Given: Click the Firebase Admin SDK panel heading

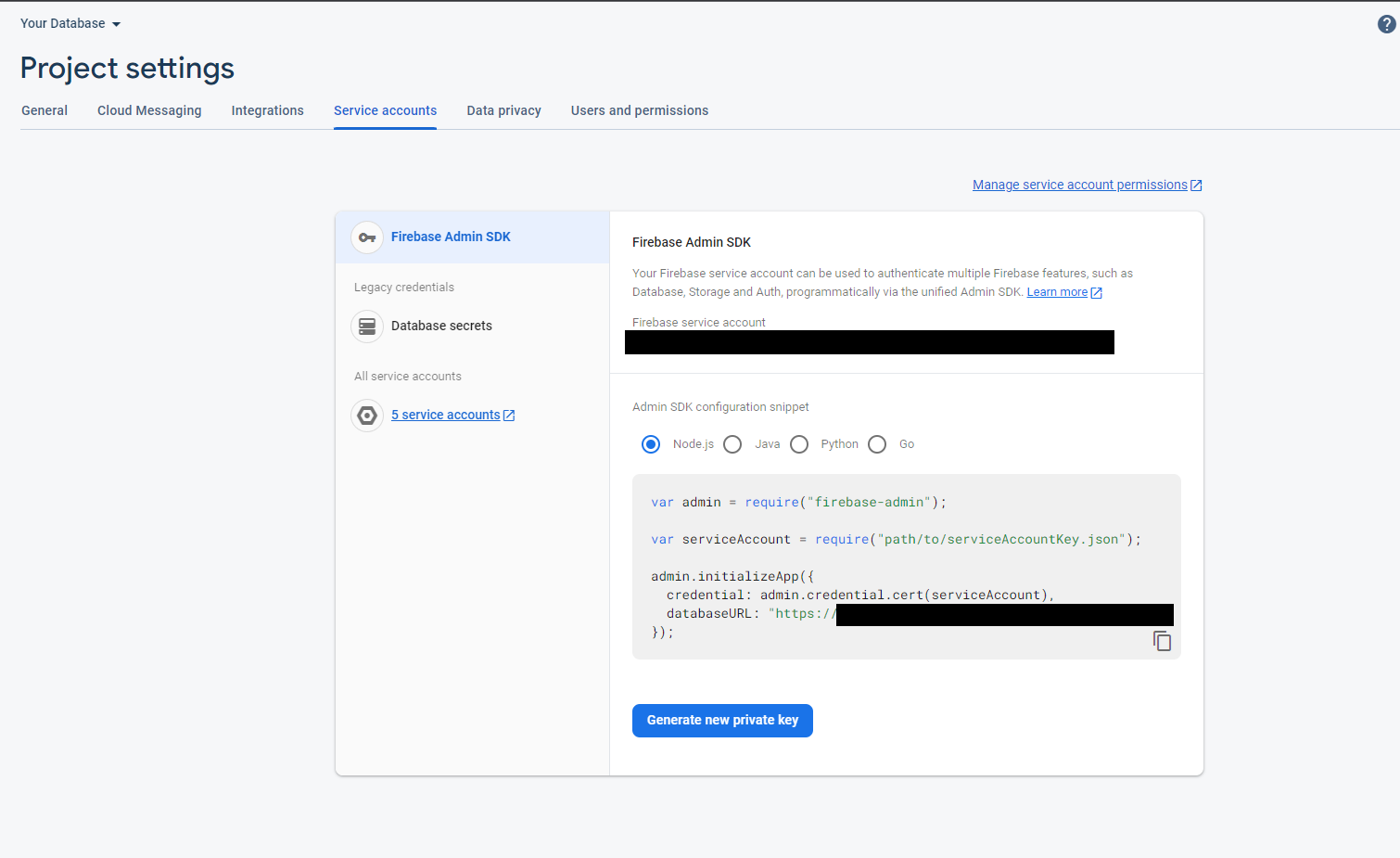Looking at the screenshot, I should (692, 243).
